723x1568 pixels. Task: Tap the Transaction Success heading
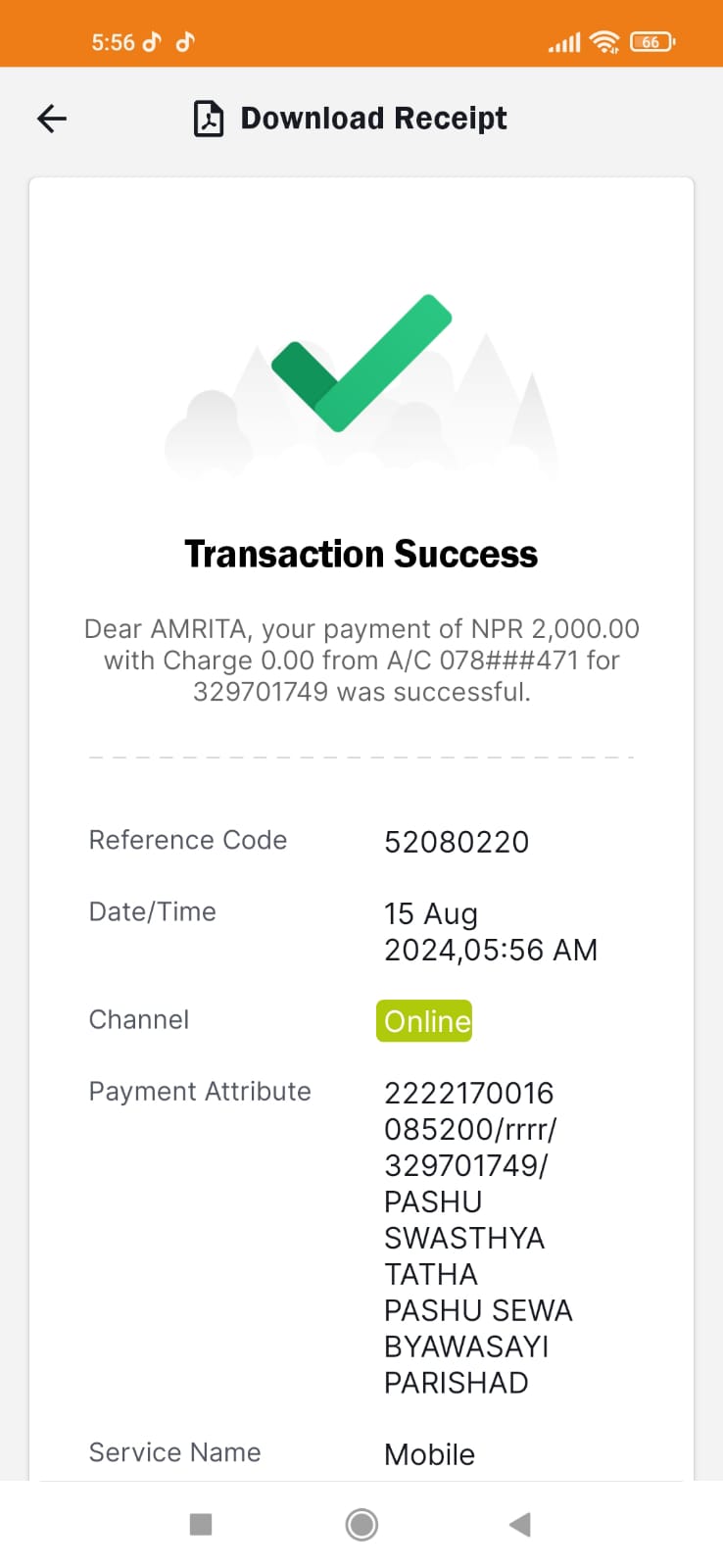(361, 555)
